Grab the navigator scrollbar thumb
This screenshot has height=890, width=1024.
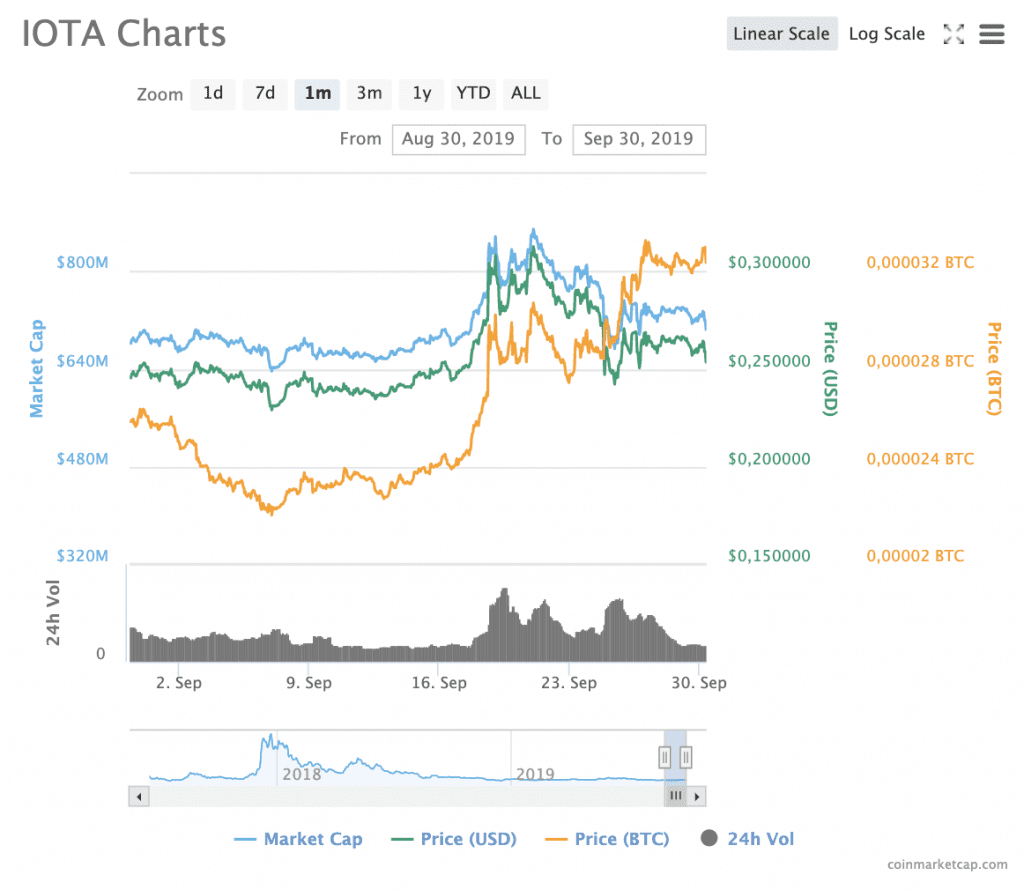pos(675,797)
